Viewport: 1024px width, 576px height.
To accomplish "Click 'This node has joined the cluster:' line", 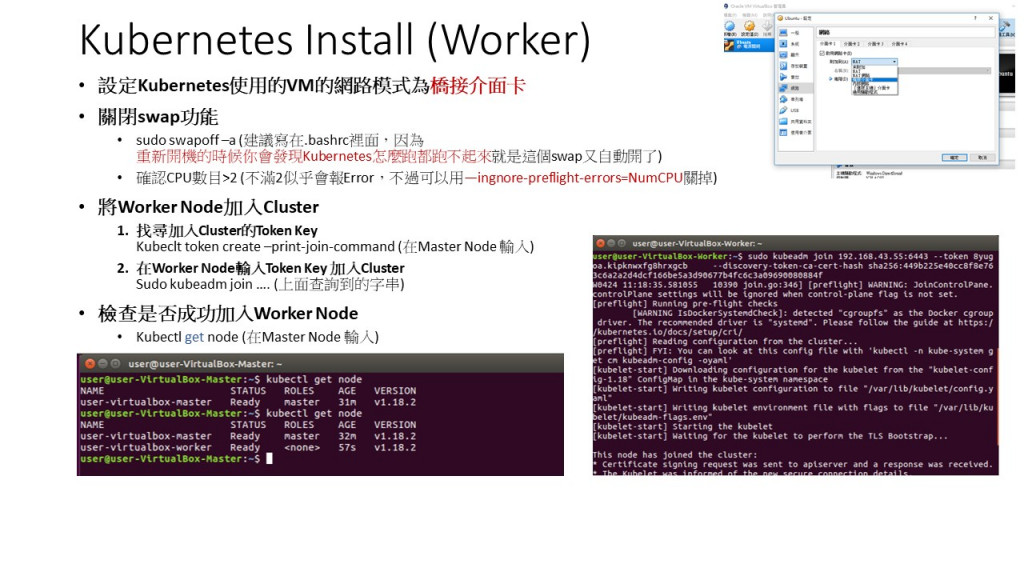I will [675, 455].
